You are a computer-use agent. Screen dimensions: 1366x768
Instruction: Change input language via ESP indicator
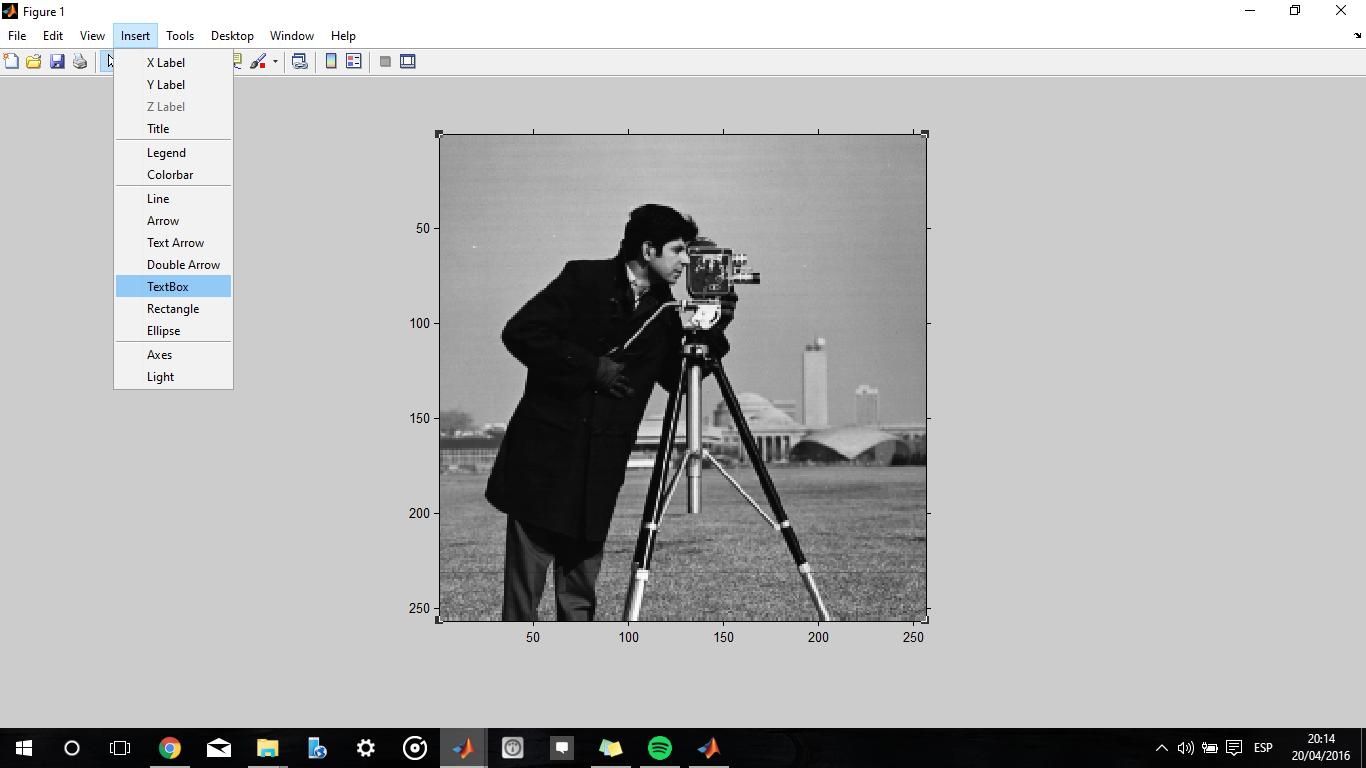click(1263, 748)
